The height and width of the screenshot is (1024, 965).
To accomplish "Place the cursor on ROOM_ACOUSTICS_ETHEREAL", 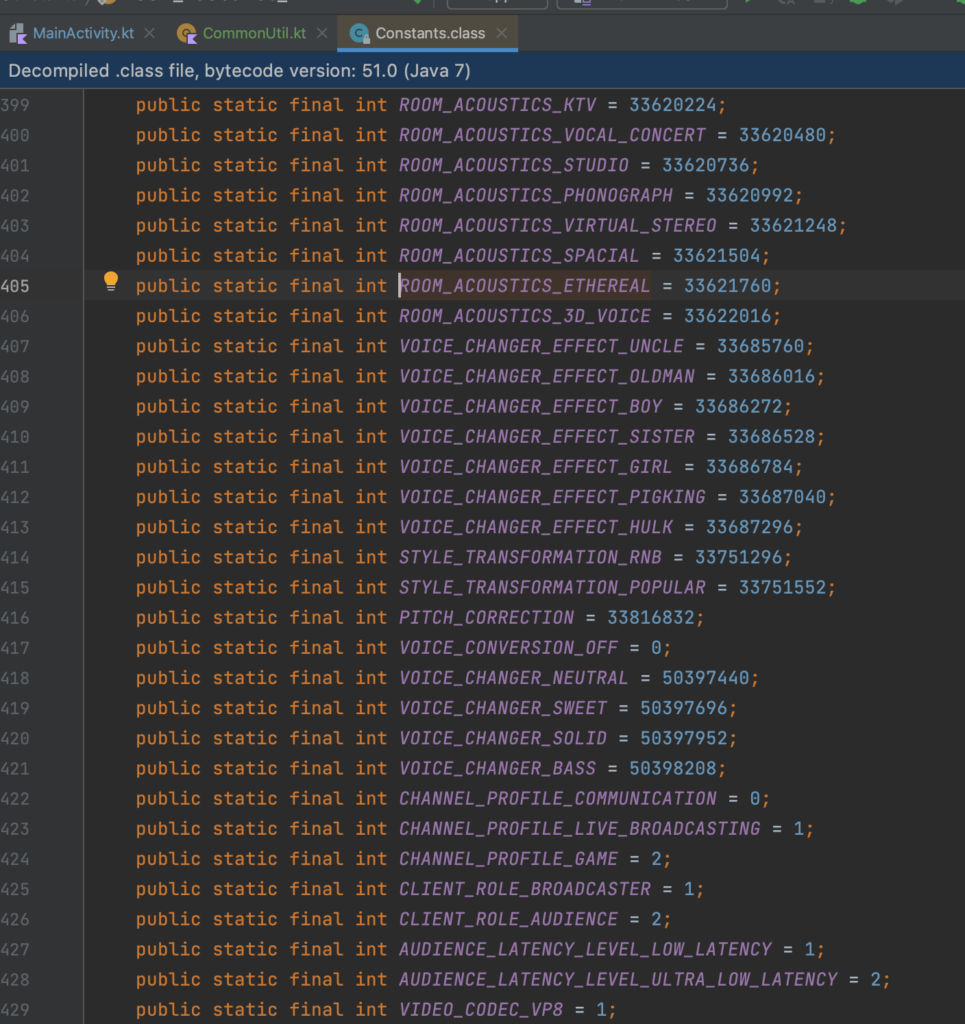I will tap(524, 286).
